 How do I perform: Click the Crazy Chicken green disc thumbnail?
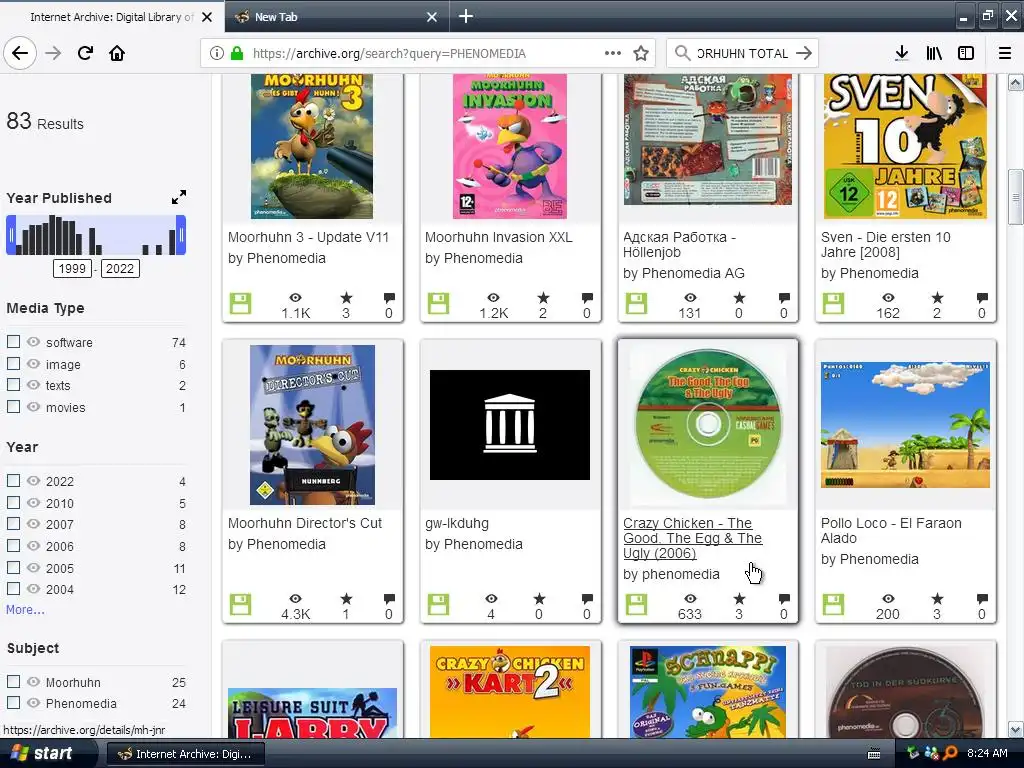pyautogui.click(x=708, y=424)
